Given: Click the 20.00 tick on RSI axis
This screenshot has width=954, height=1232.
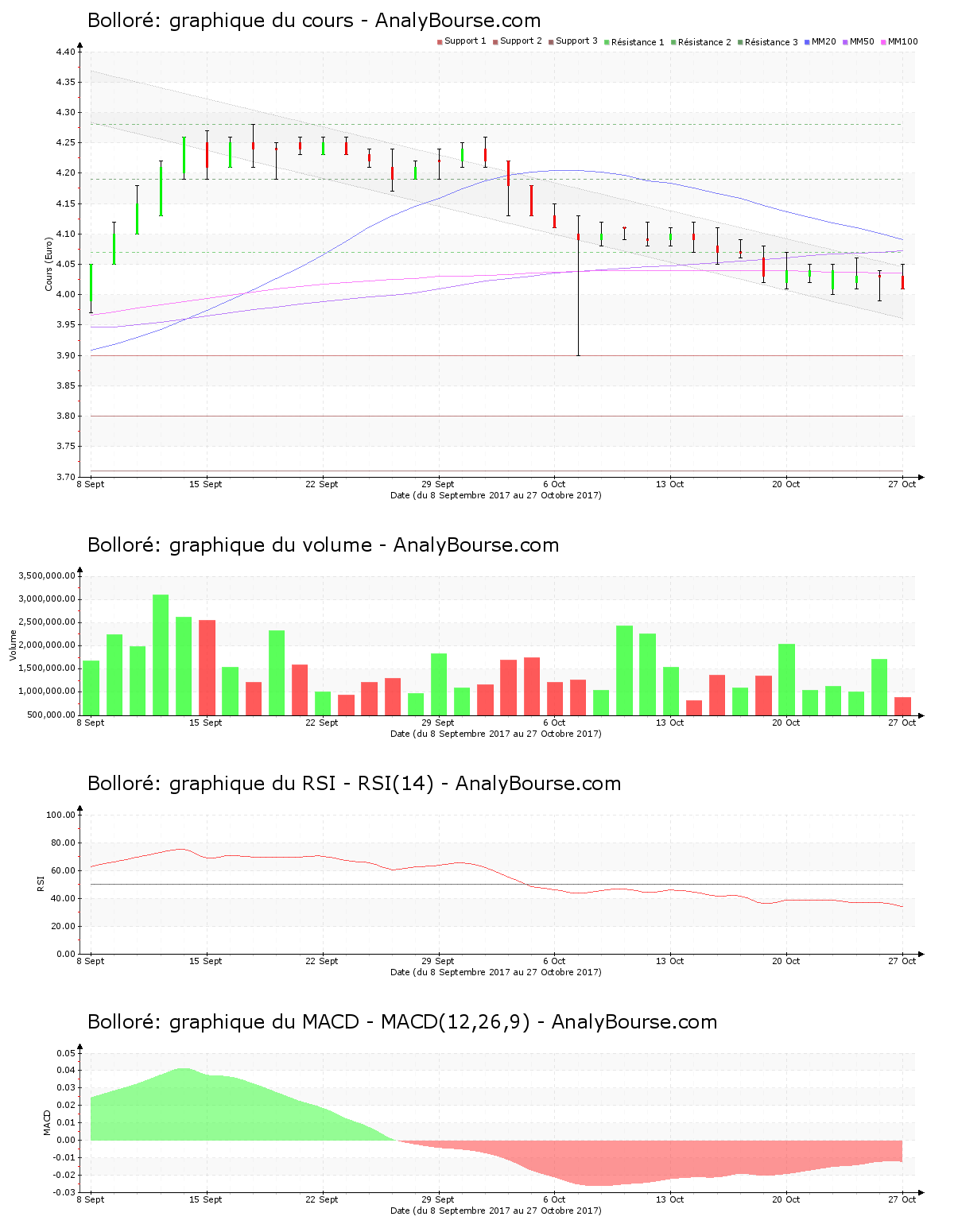Looking at the screenshot, I should [64, 926].
